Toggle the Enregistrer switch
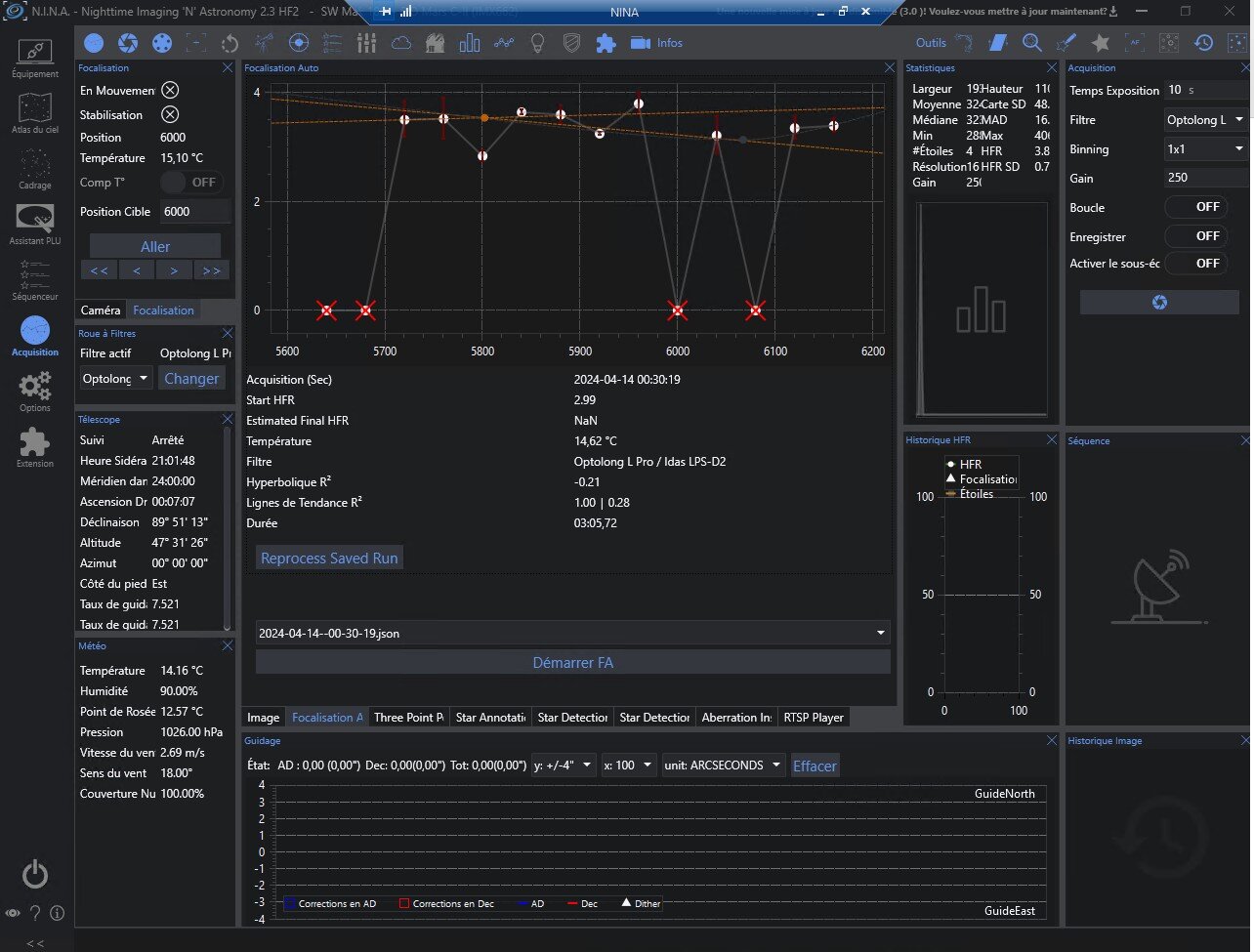1254x952 pixels. (1195, 236)
